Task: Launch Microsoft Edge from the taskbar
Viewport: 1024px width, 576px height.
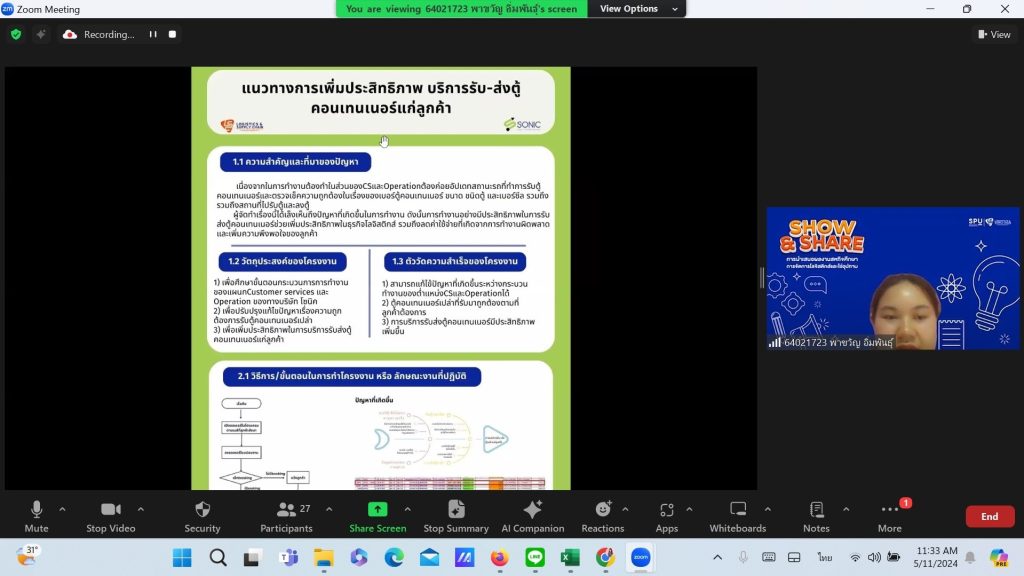Action: (x=394, y=557)
